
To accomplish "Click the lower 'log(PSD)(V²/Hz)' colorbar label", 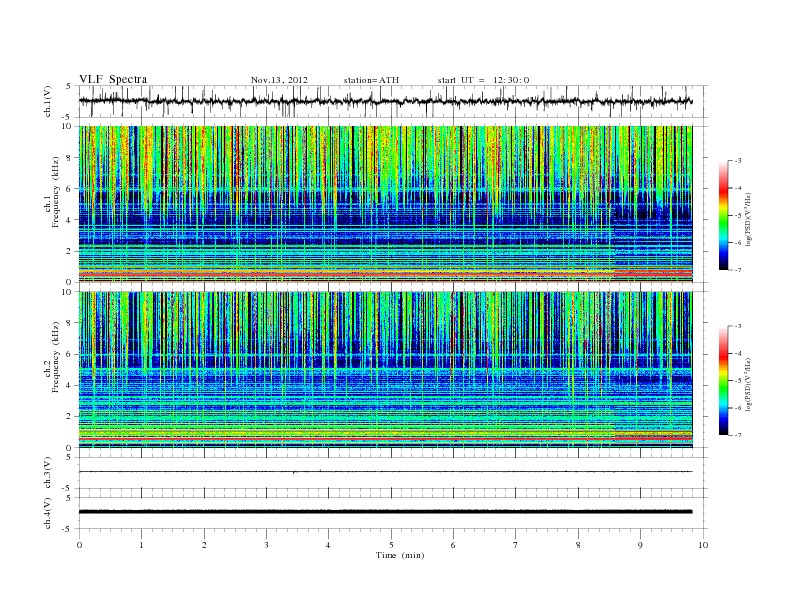I will tap(748, 384).
